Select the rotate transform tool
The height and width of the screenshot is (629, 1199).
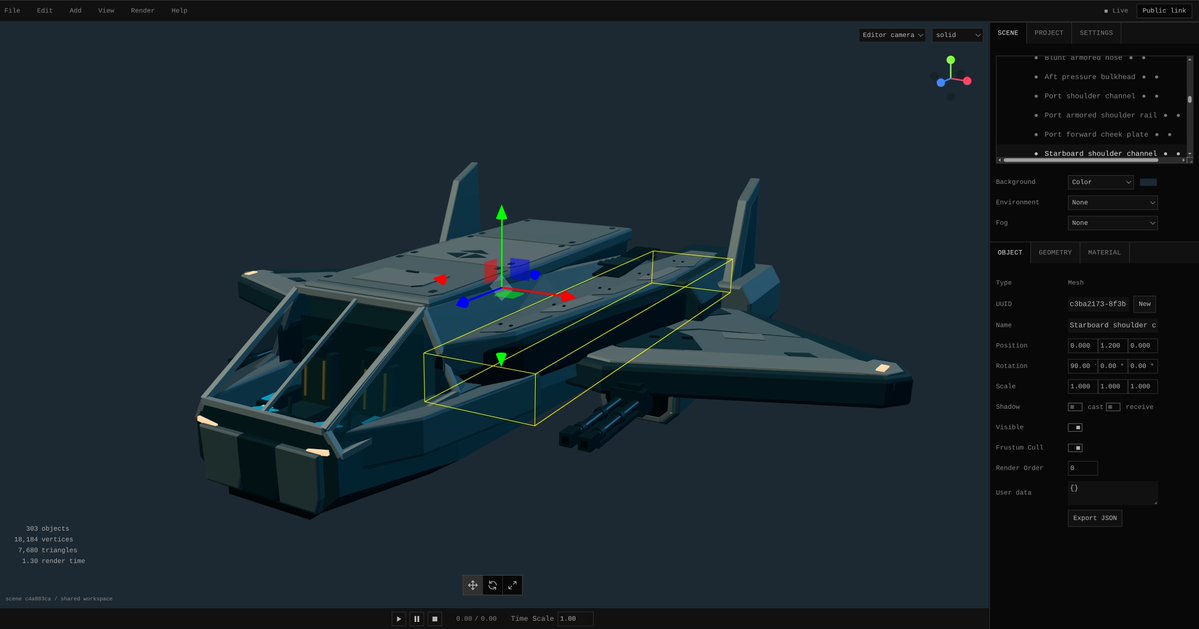coord(492,585)
